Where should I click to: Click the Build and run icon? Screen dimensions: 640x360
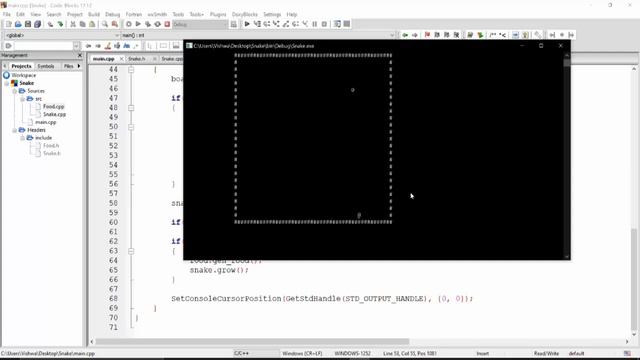(148, 24)
